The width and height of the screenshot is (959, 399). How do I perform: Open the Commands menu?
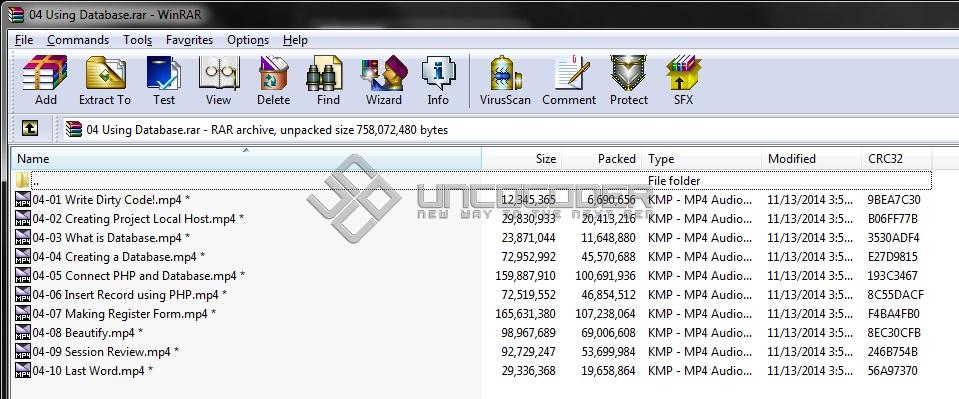(x=78, y=40)
